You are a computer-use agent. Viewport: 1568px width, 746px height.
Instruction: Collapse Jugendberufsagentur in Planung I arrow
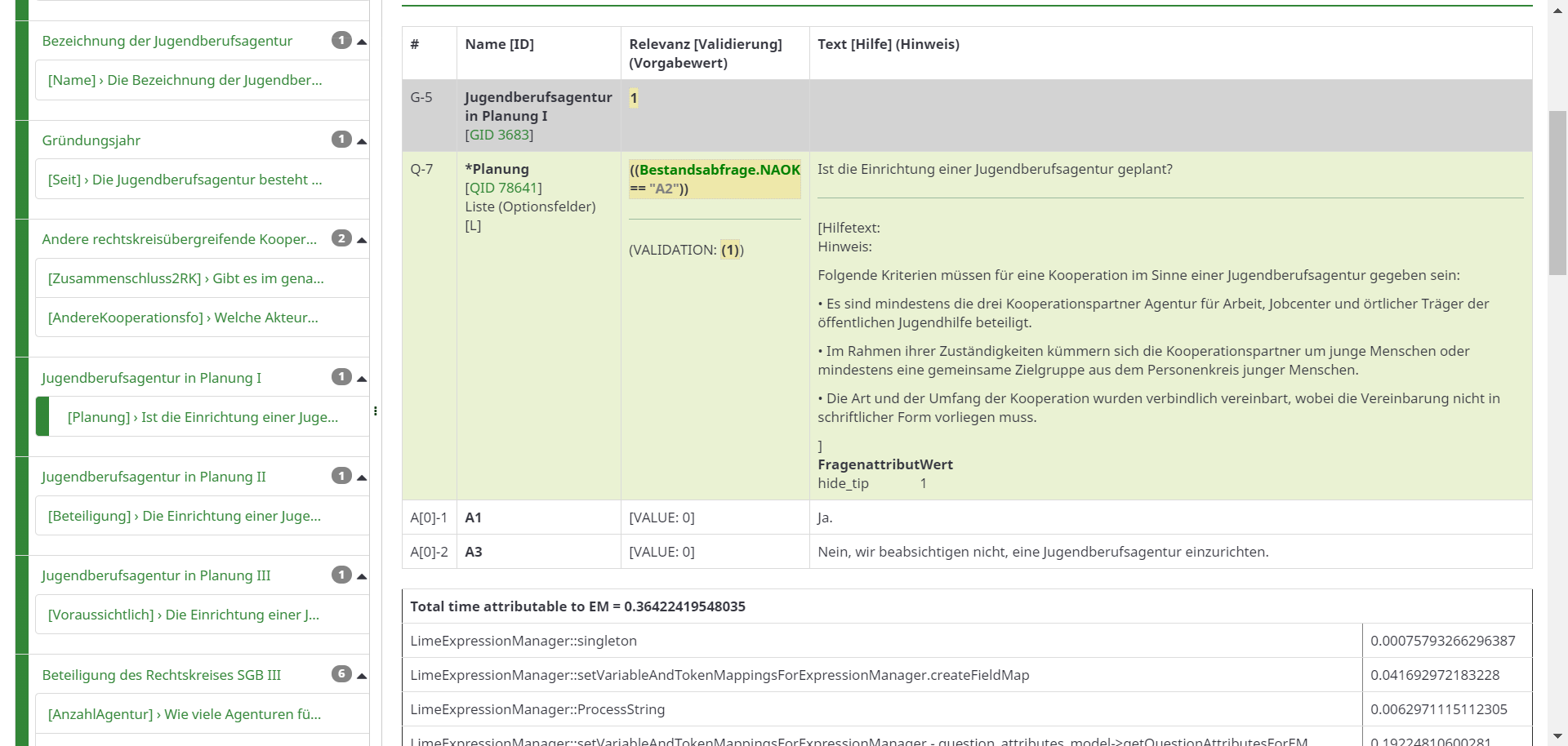(362, 379)
